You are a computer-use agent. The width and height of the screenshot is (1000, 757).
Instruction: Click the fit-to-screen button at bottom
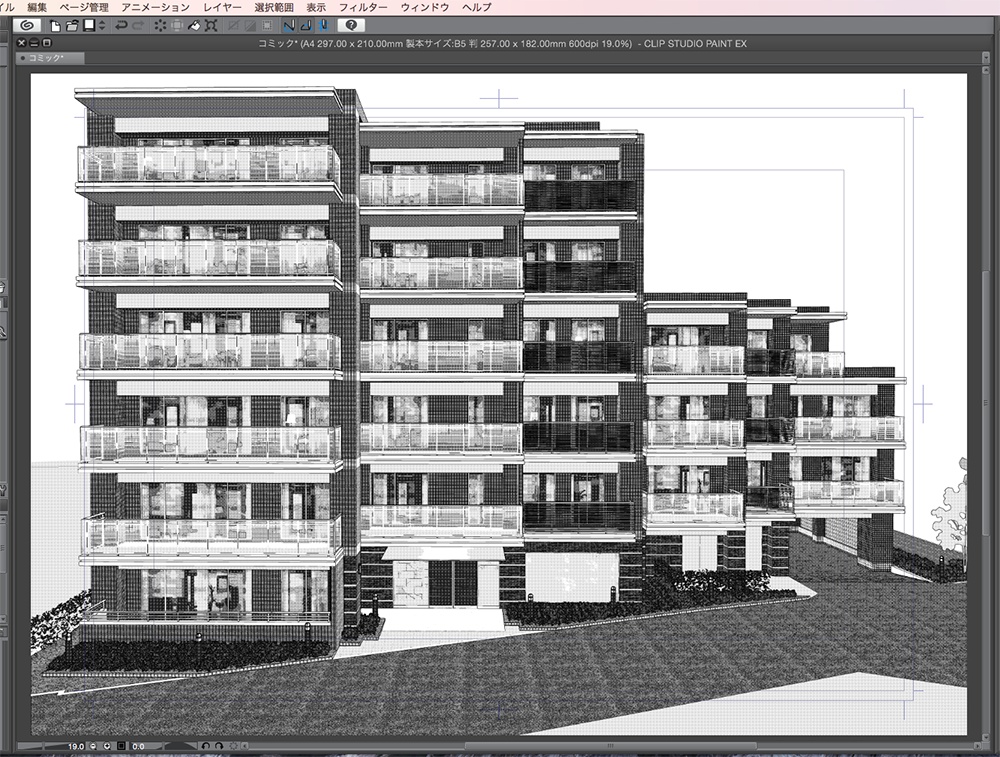pyautogui.click(x=121, y=745)
